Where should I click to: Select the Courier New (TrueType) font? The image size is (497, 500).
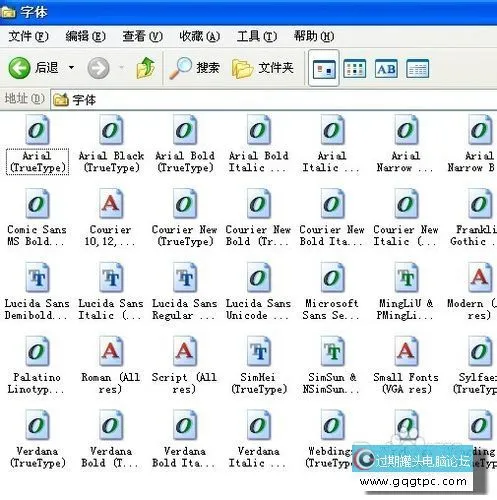tap(185, 203)
